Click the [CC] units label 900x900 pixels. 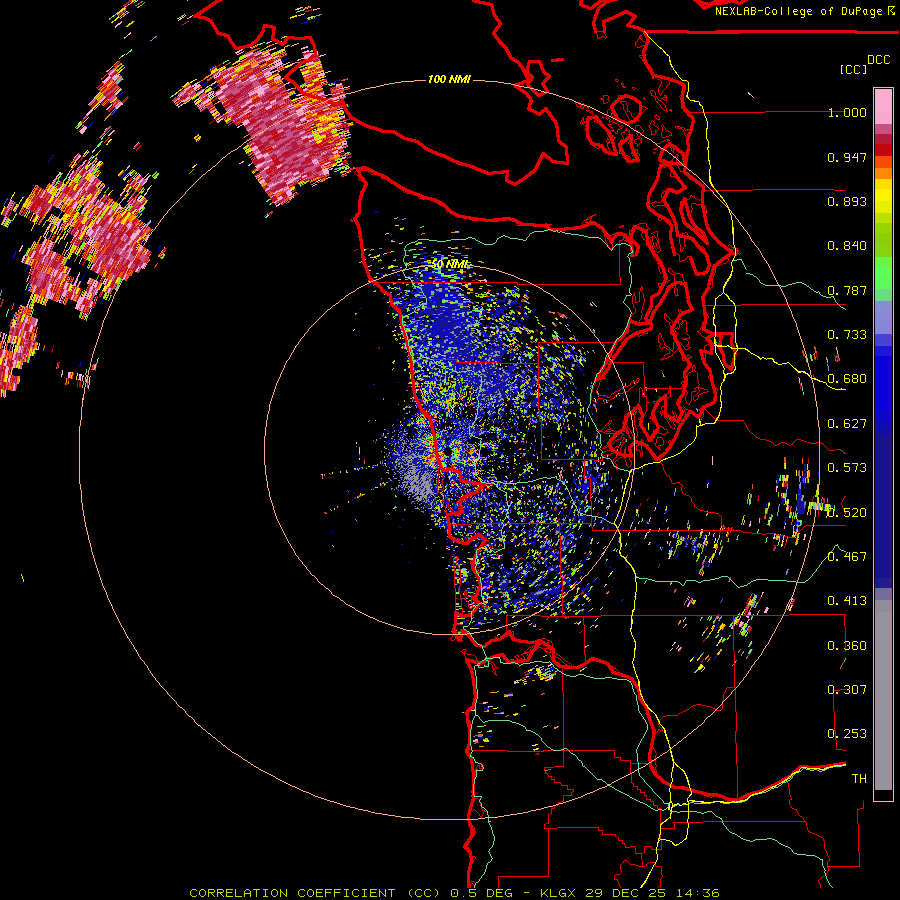853,69
